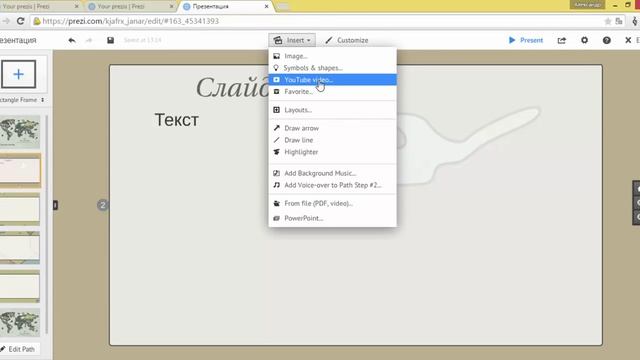Click the PowerPoint import icon
Screen dimensions: 640x360
pos(276,218)
